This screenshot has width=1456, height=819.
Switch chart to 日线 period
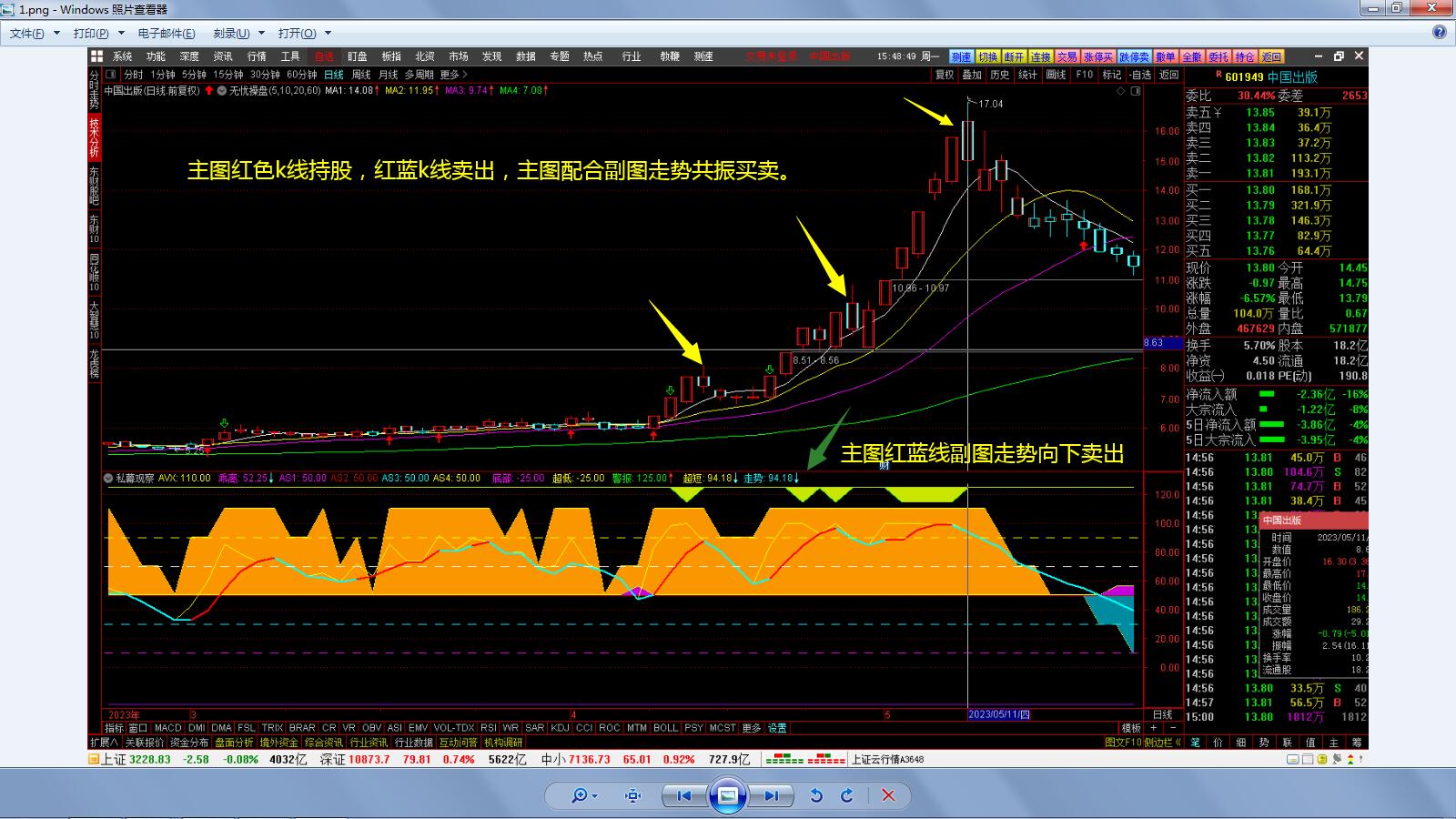pos(334,75)
